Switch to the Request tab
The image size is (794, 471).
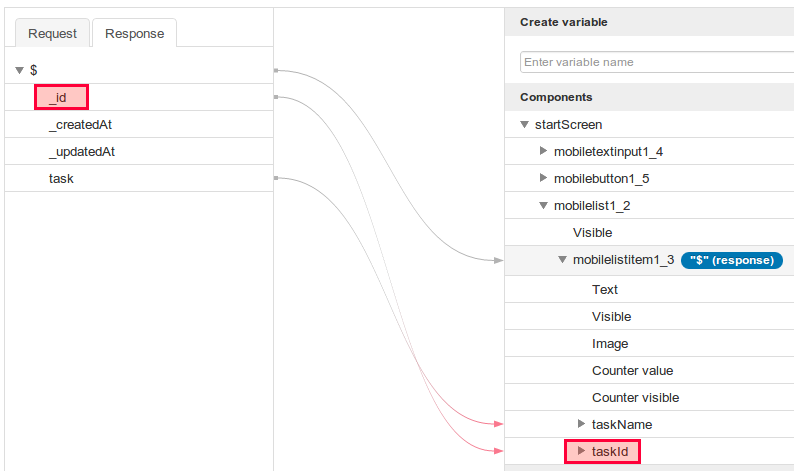tap(52, 33)
